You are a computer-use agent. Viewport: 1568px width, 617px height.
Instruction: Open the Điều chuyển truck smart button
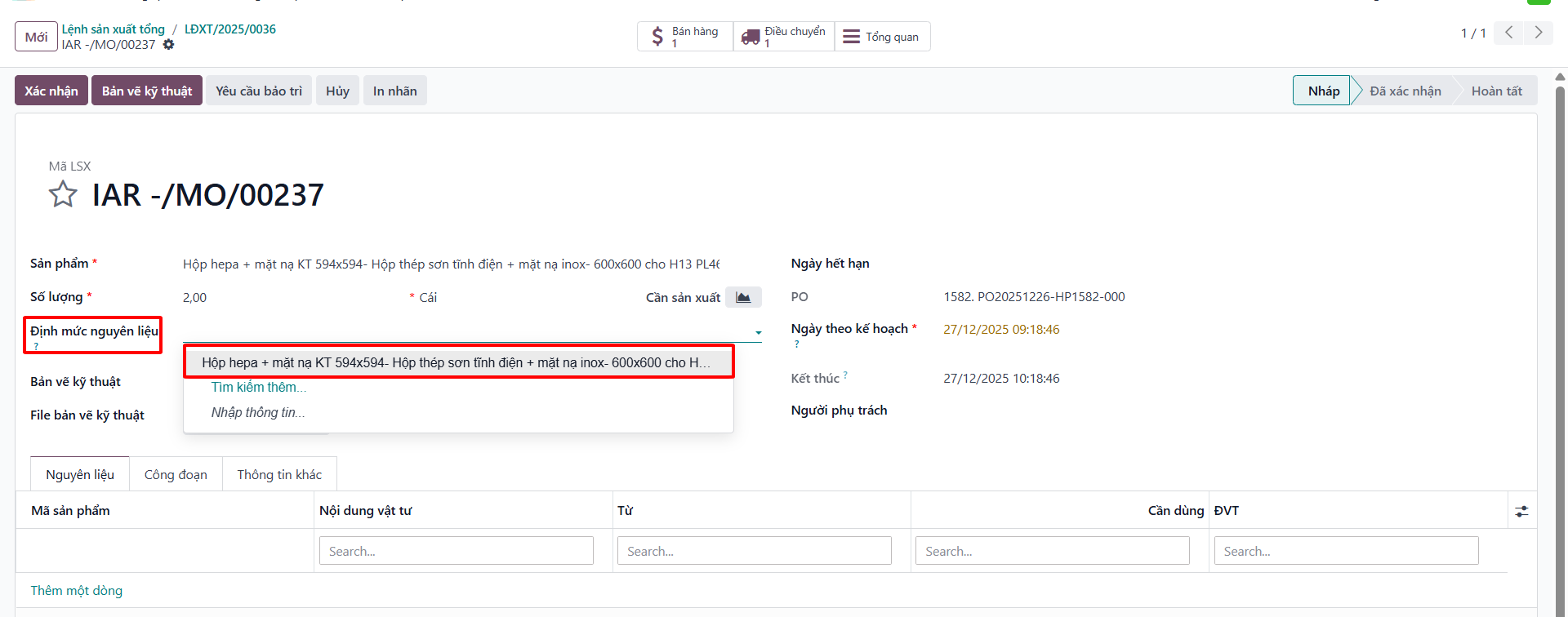coord(784,37)
